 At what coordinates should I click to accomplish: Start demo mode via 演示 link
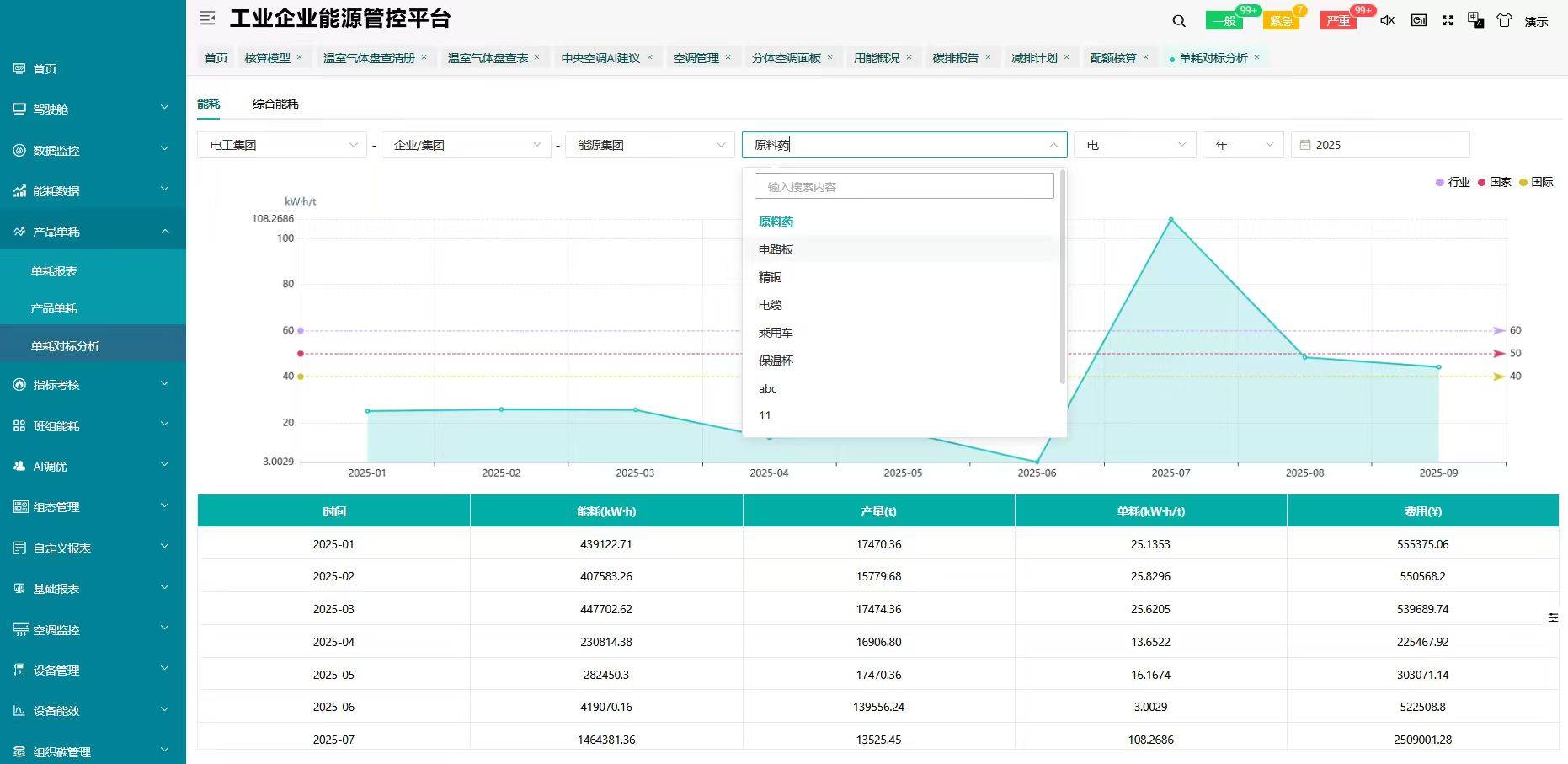(1536, 20)
